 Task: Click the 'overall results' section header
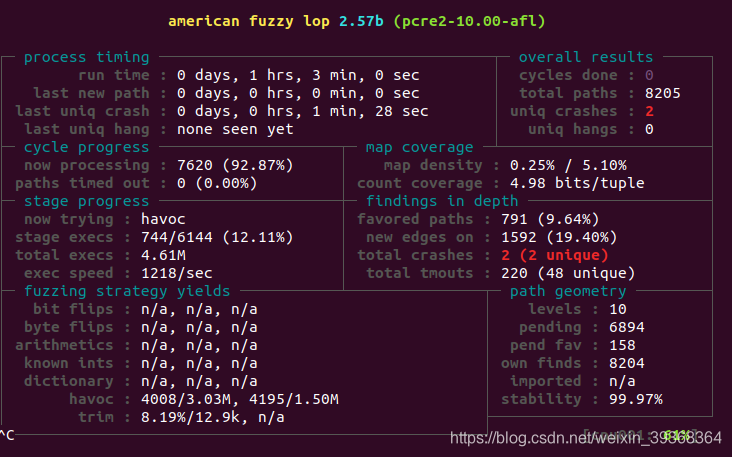(x=585, y=57)
